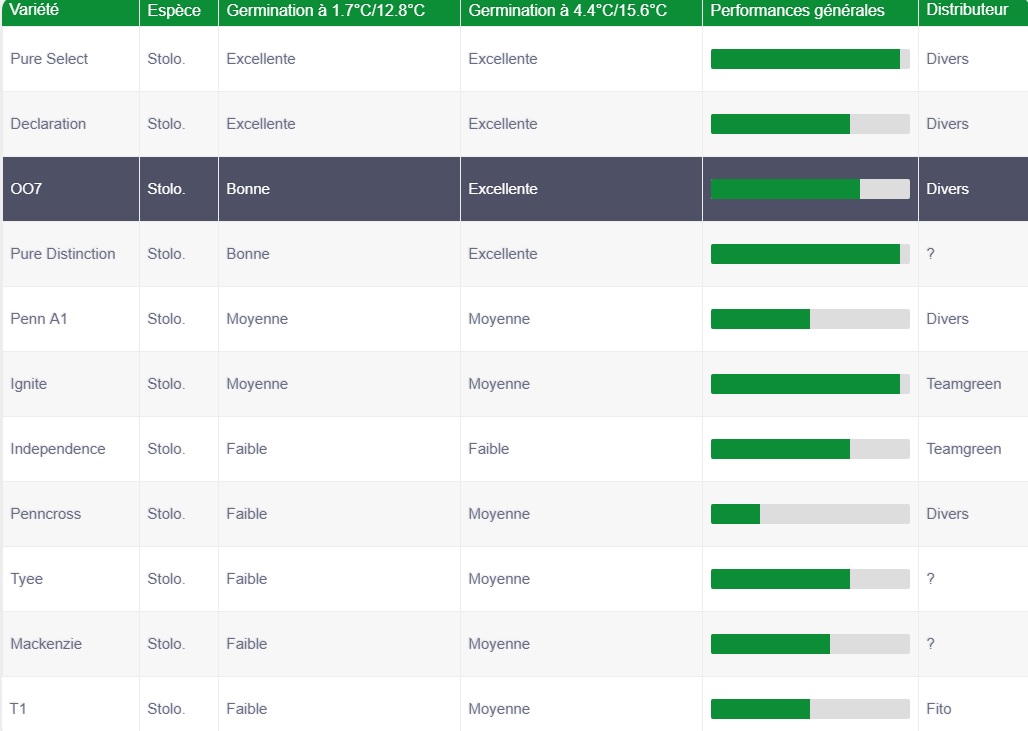
Task: Click the Fito distributor for T1
Action: 938,709
